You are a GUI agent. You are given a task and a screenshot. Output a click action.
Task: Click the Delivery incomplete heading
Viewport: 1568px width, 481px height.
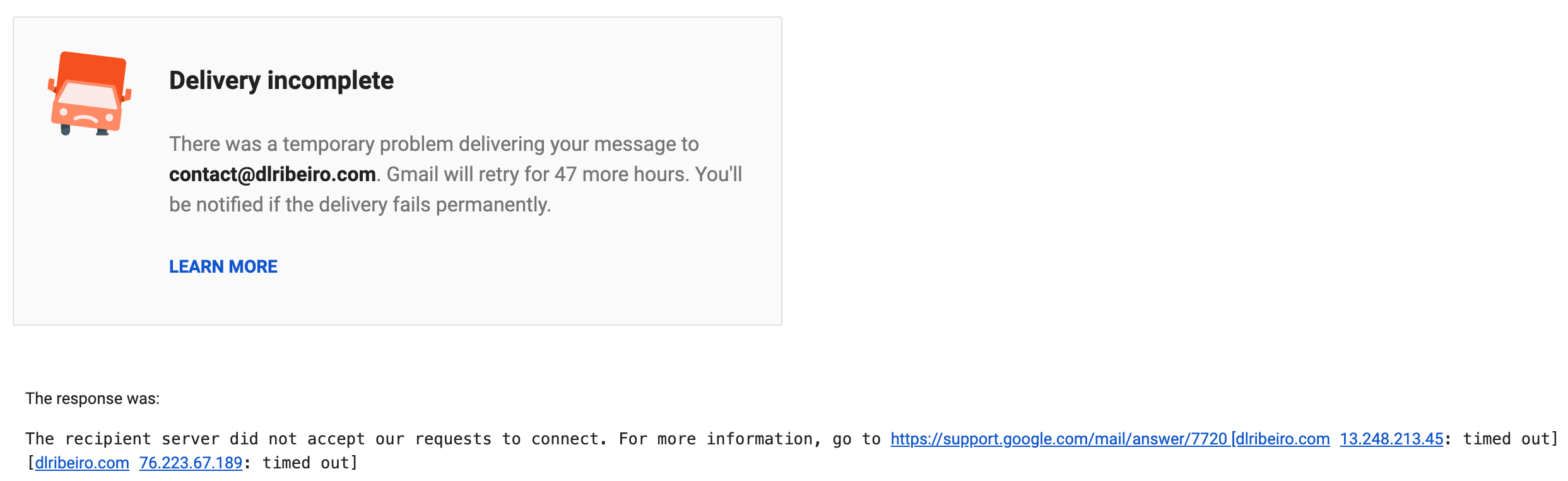point(281,81)
